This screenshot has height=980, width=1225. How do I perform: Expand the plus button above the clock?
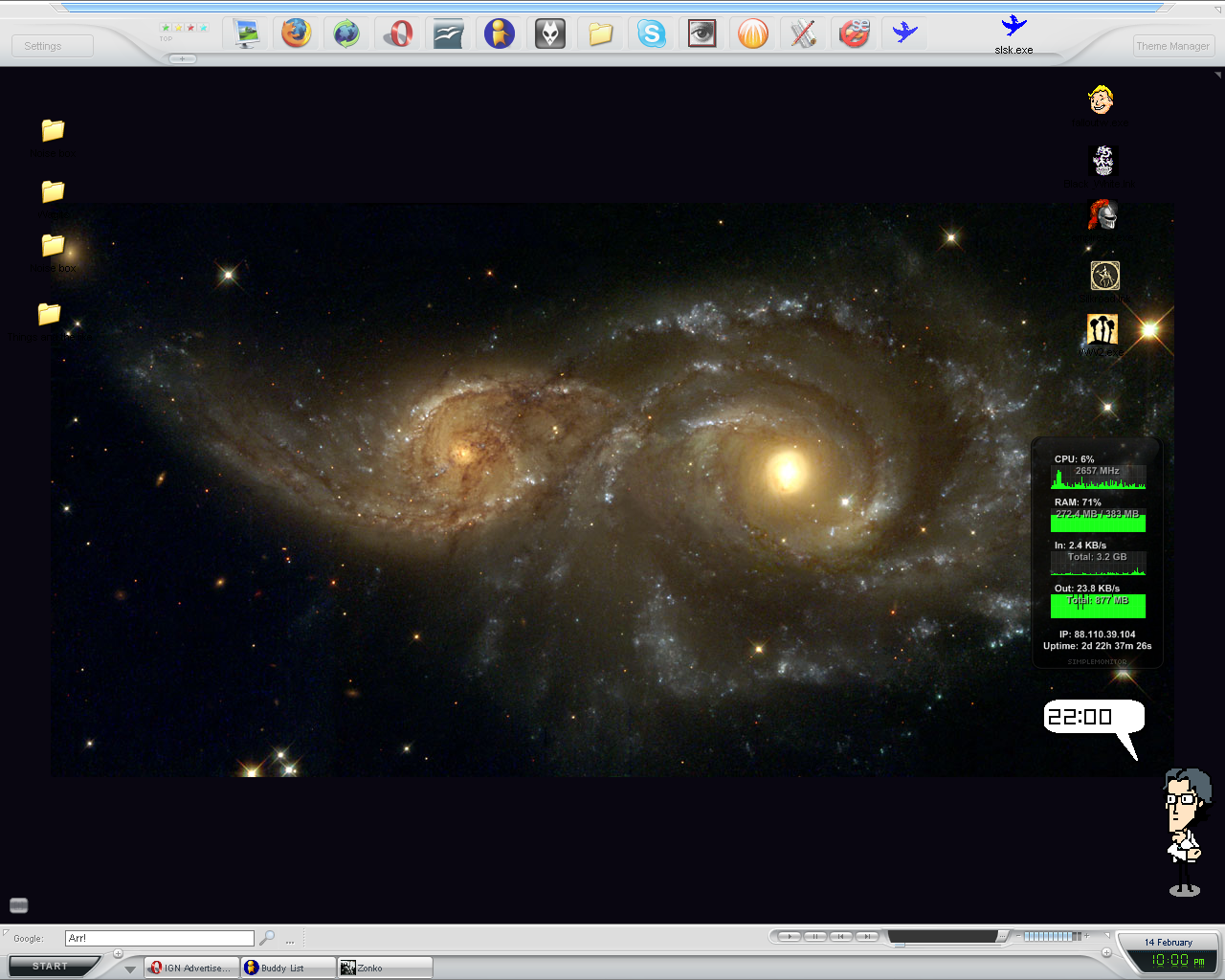(1106, 952)
